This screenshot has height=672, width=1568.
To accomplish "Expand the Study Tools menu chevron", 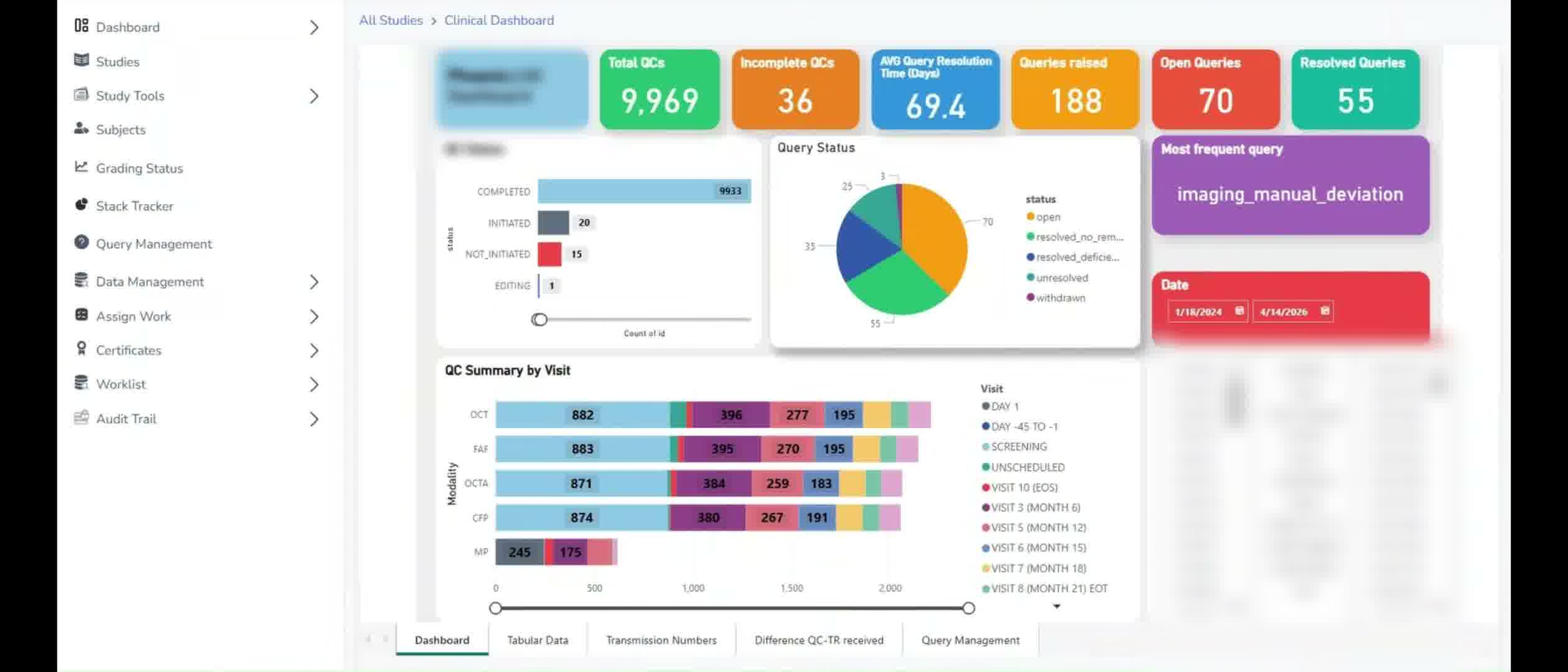I will click(x=314, y=96).
